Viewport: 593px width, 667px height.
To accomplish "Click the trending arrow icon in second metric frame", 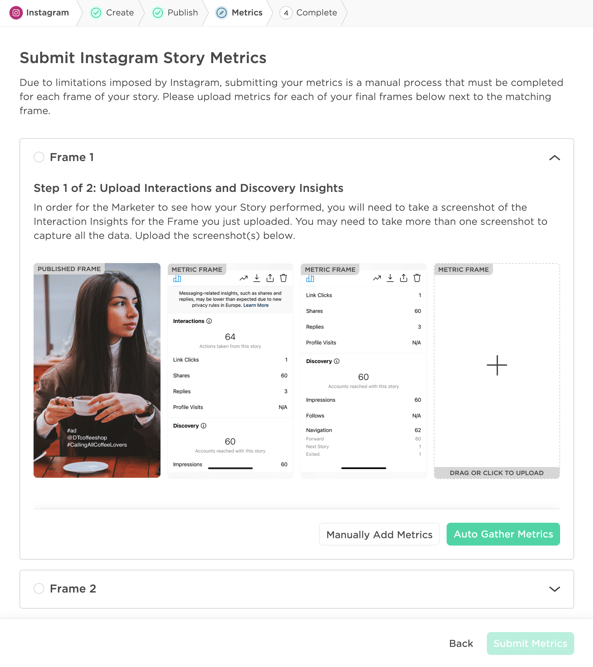I will pos(377,278).
